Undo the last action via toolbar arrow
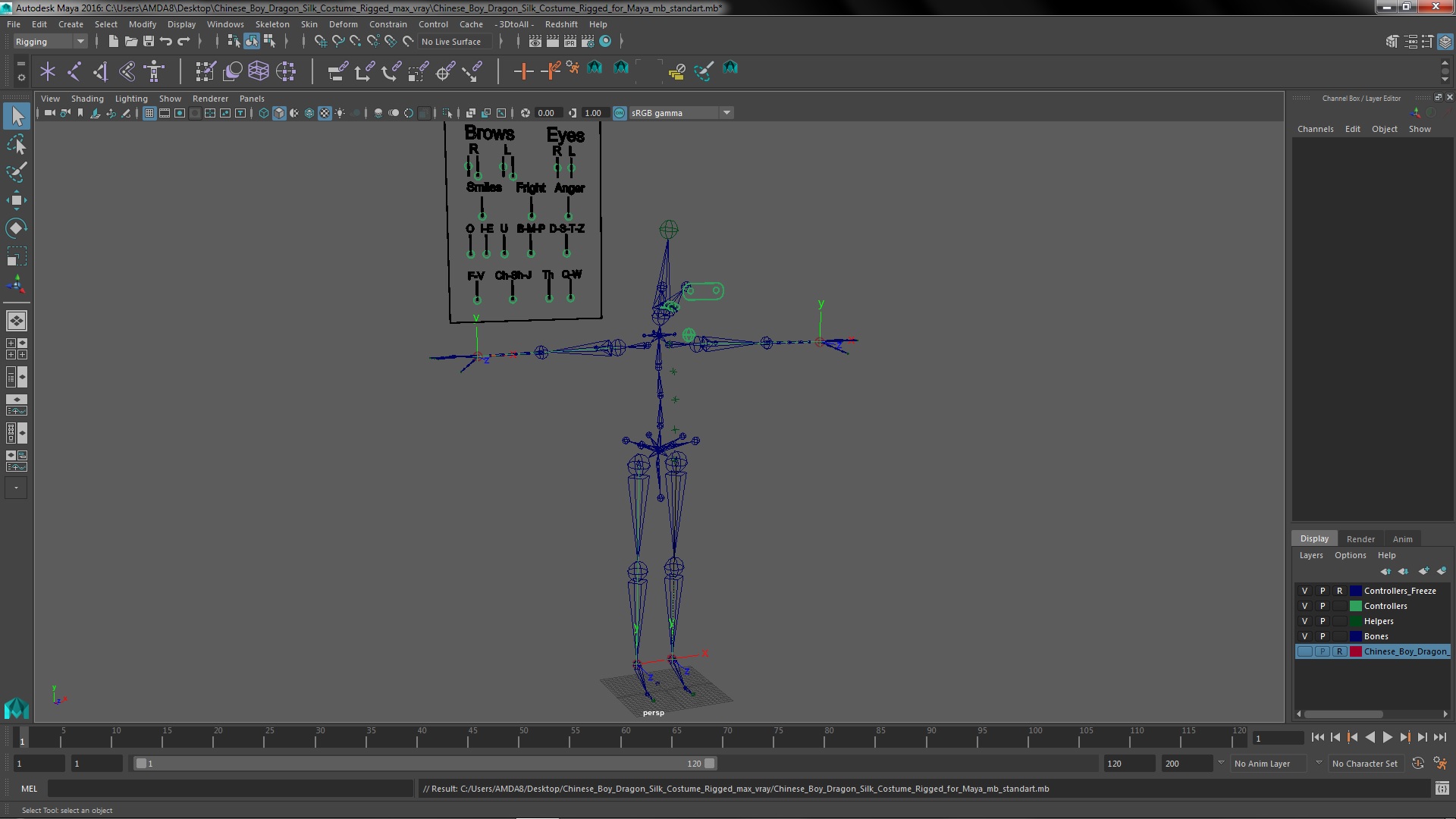The height and width of the screenshot is (819, 1456). tap(166, 41)
